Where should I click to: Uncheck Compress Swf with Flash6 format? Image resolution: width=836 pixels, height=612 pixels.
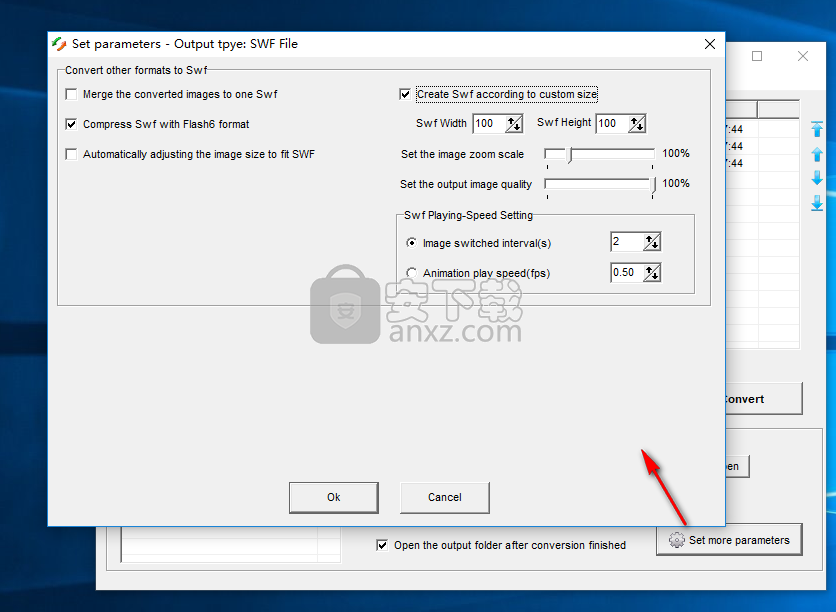pyautogui.click(x=71, y=125)
